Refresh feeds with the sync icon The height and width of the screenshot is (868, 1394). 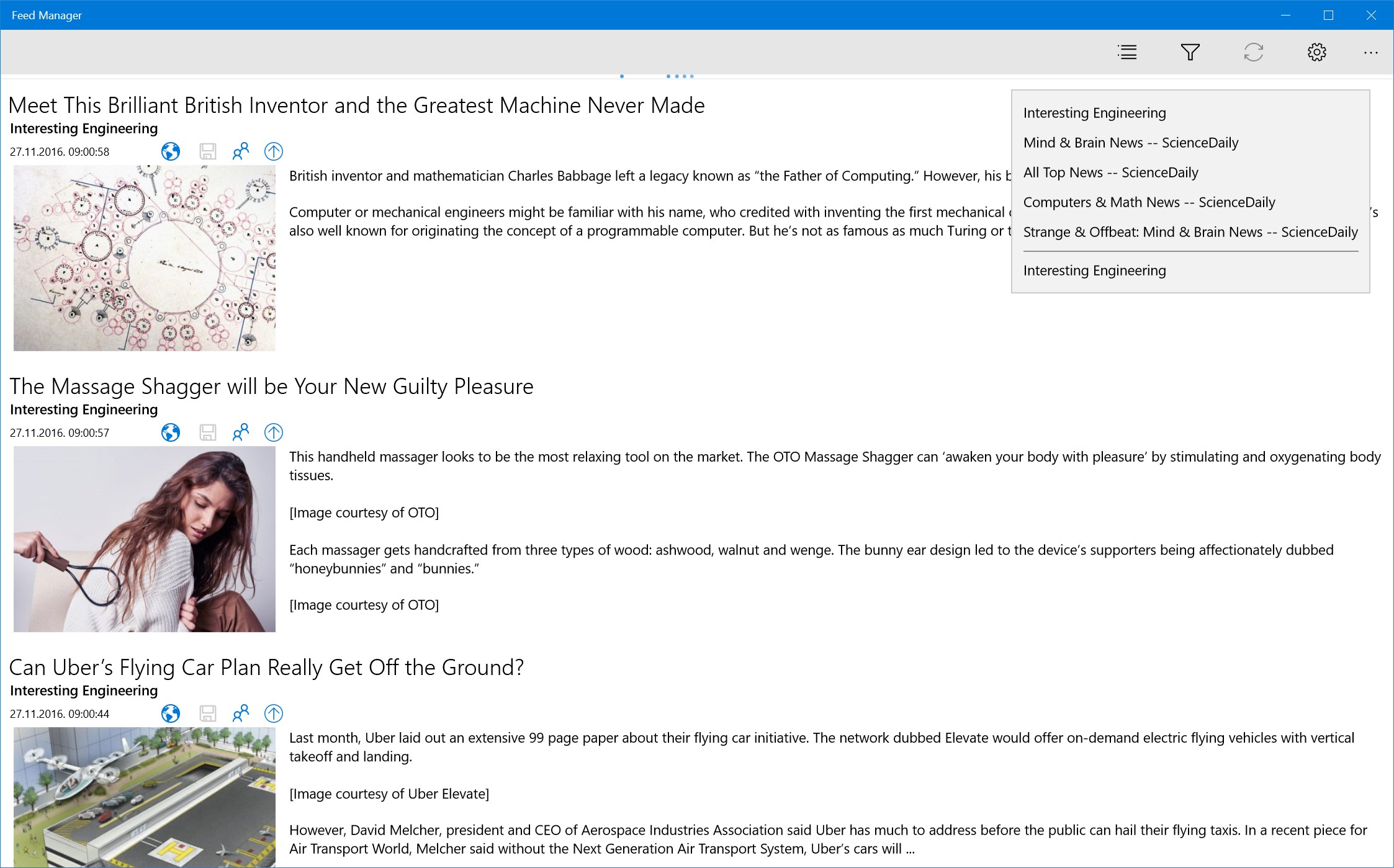pyautogui.click(x=1253, y=52)
